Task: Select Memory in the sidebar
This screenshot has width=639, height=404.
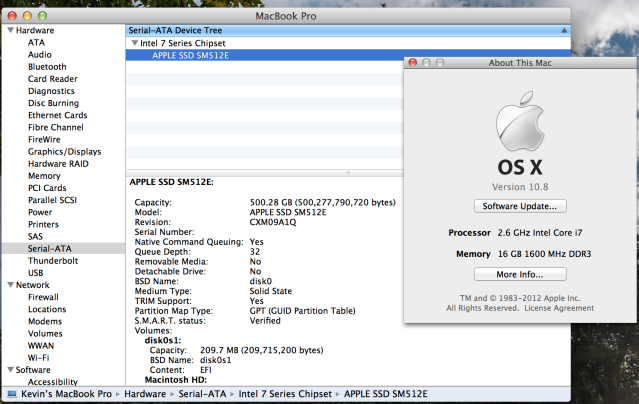Action: coord(44,176)
